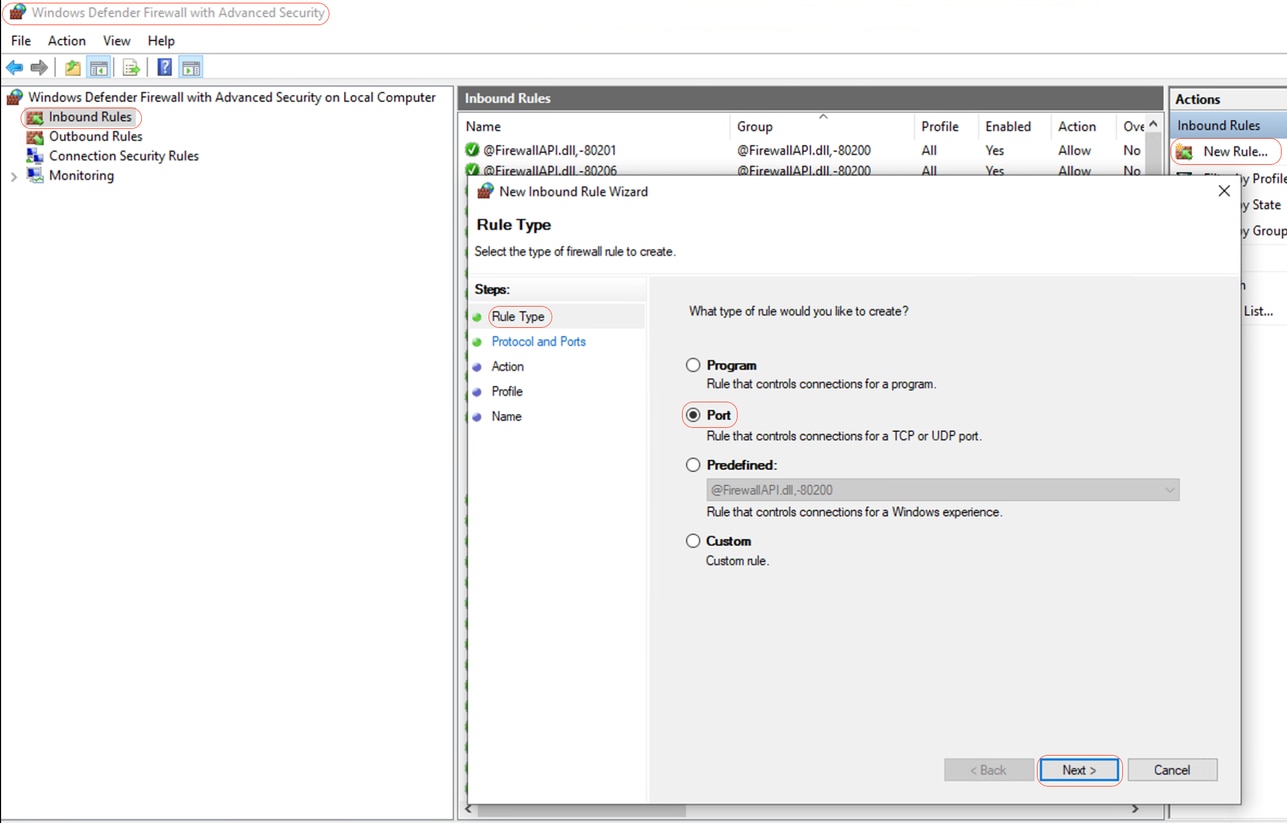This screenshot has width=1287, height=823.
Task: Sort rules by the Group column header
Action: 822,126
